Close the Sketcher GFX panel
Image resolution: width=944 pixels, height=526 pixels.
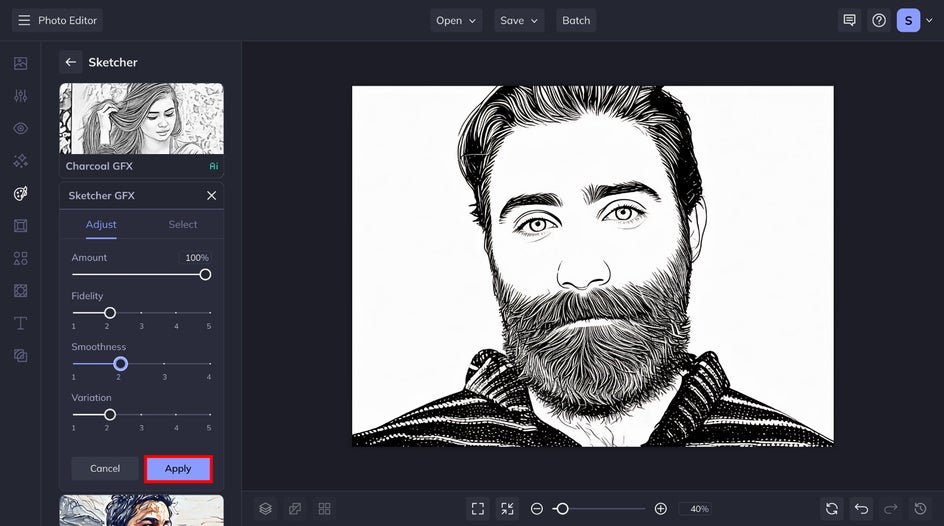click(x=211, y=196)
